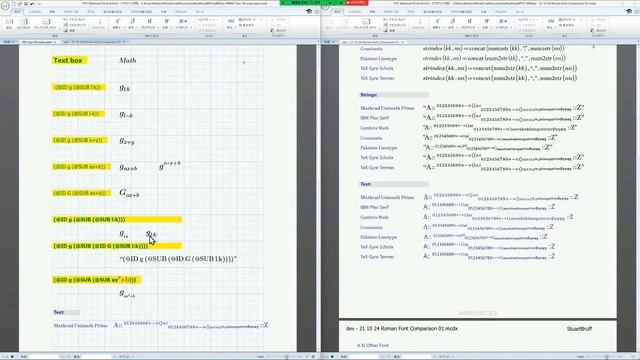Viewport: 640px width, 360px height.
Task: Open the Programming palette in right window
Action: pyautogui.click(x=469, y=23)
